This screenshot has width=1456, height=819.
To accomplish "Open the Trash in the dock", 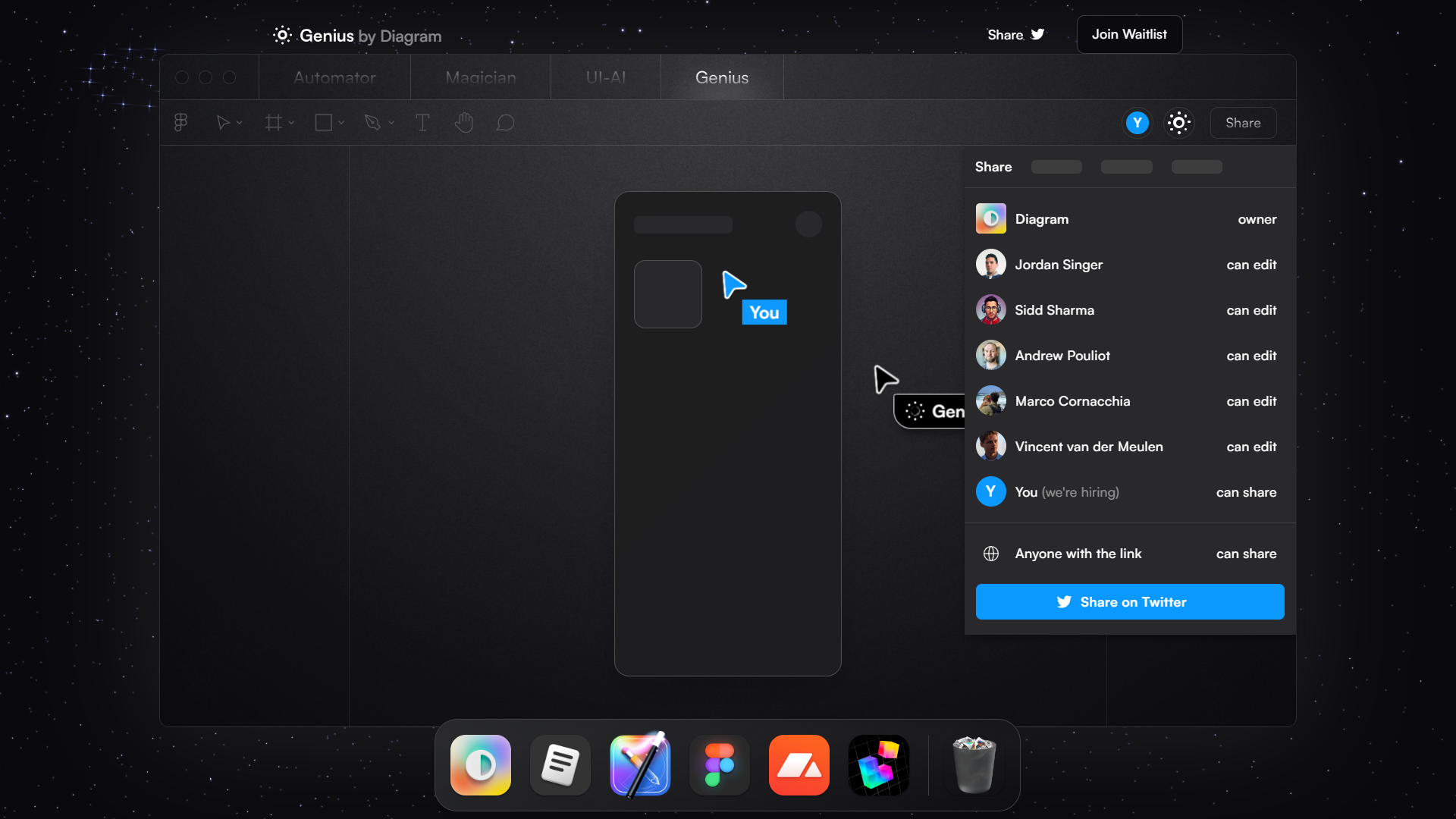I will pos(974,765).
